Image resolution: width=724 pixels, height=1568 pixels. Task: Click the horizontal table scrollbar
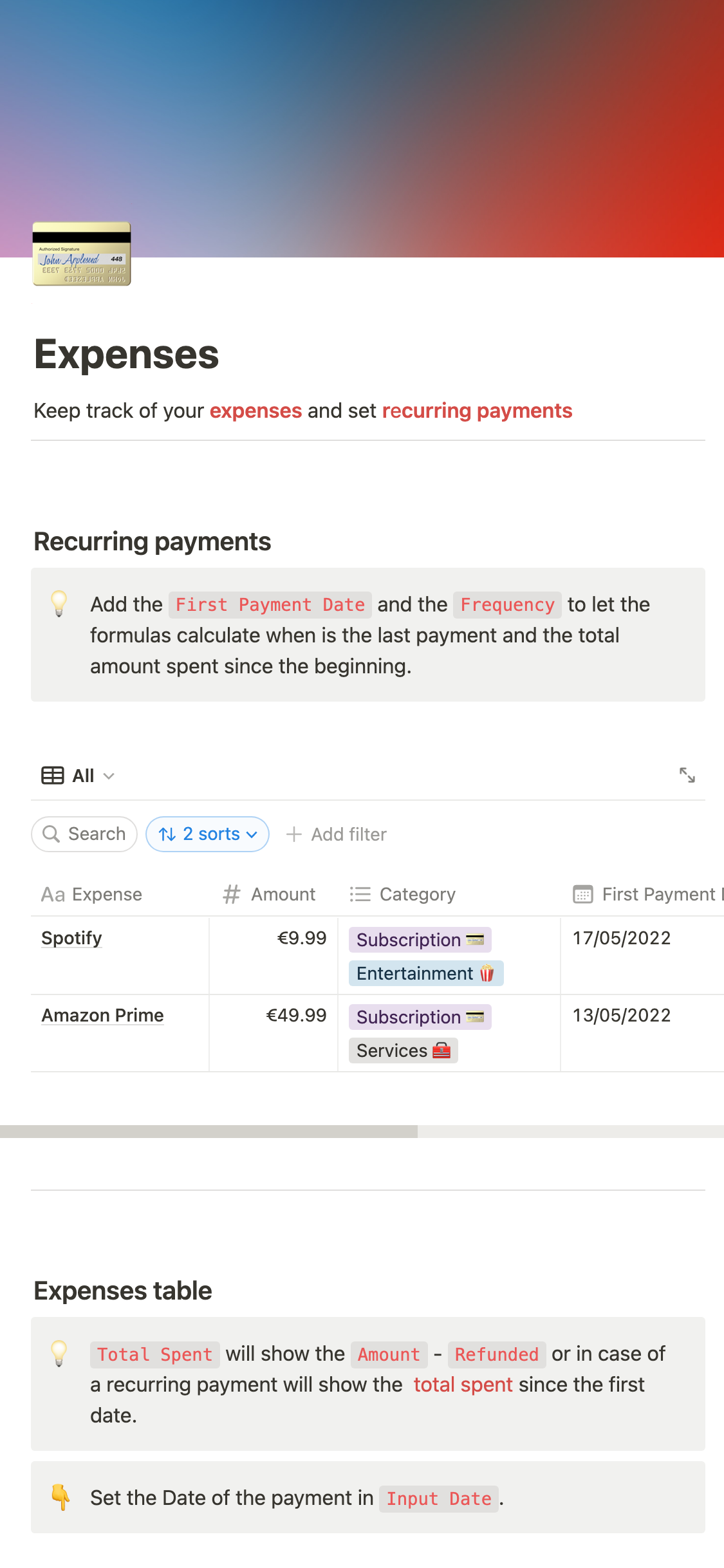209,1131
